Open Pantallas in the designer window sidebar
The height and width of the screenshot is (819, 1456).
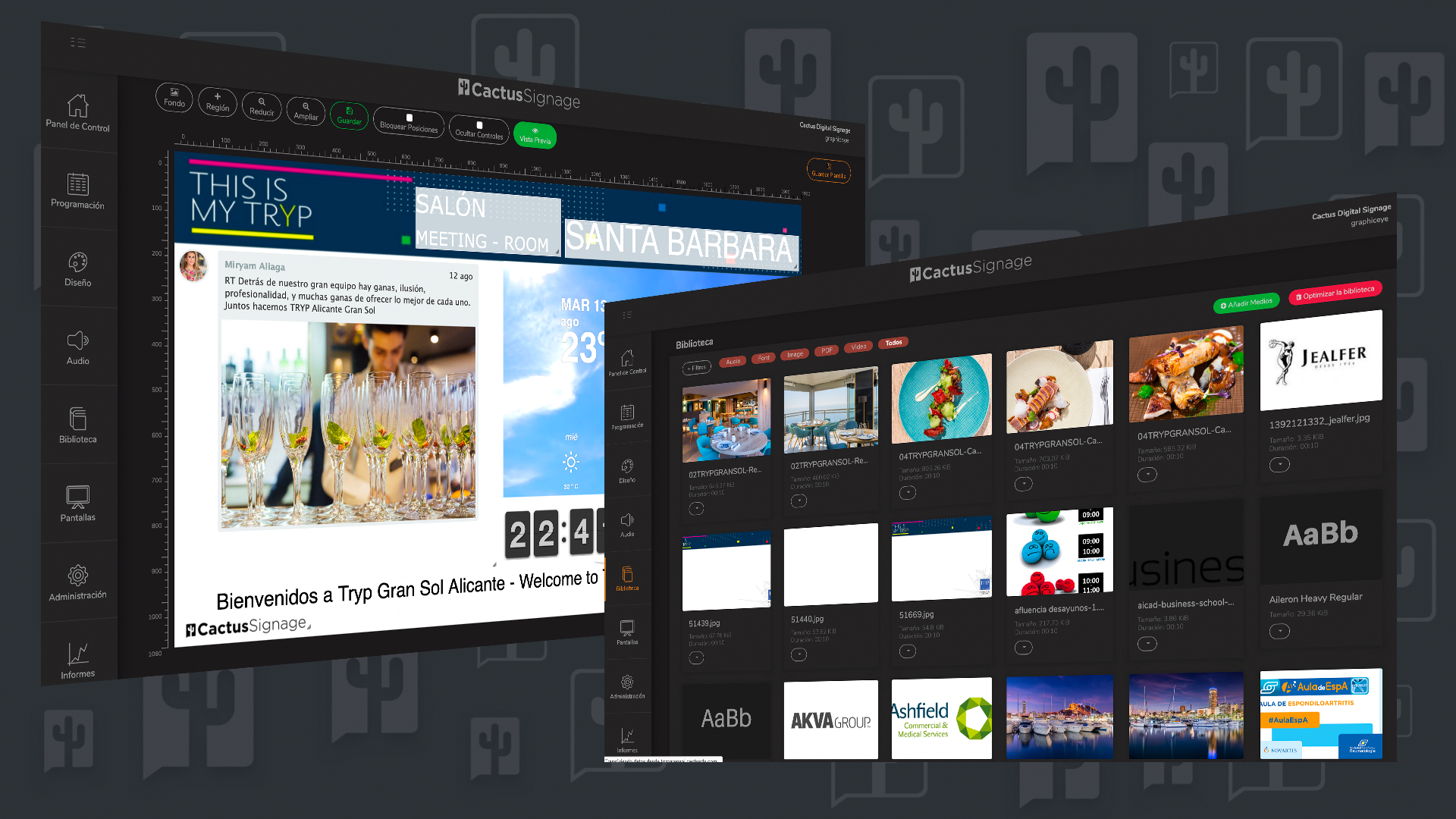coord(77,504)
